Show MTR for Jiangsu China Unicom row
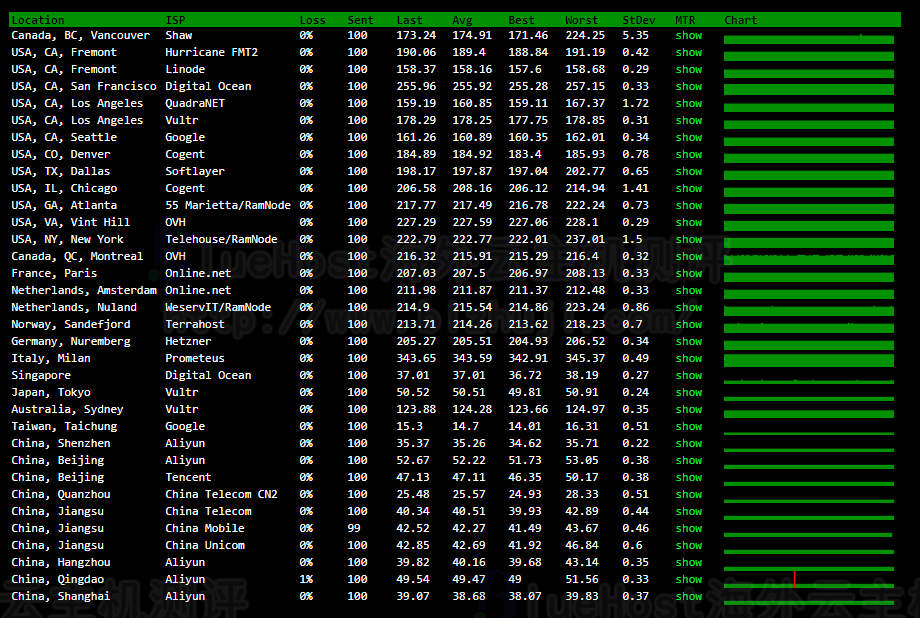Screen dimensions: 920x618 [688, 546]
